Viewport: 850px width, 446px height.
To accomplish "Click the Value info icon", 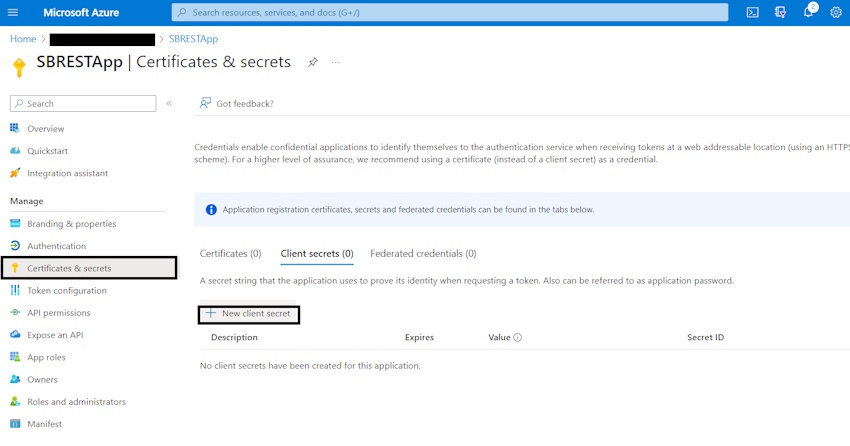I will pyautogui.click(x=518, y=338).
